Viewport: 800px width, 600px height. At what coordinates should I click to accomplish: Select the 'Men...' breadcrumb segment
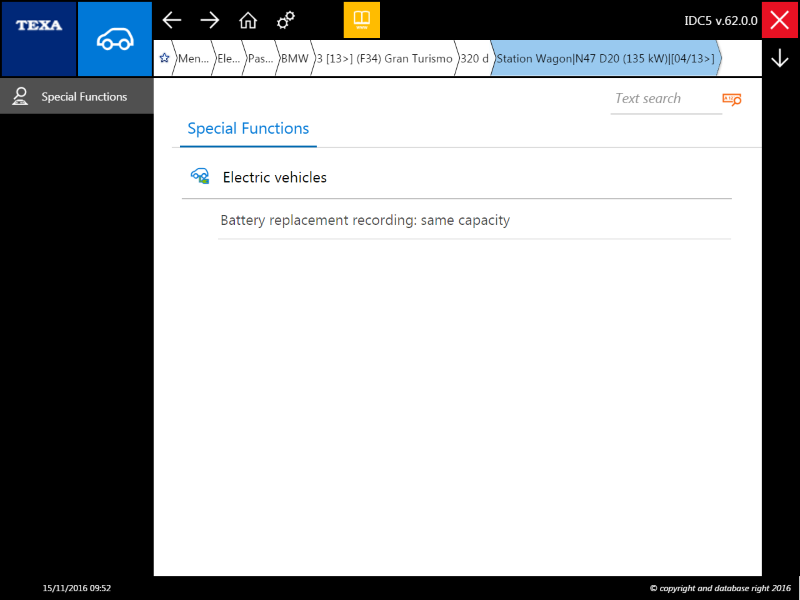[193, 58]
